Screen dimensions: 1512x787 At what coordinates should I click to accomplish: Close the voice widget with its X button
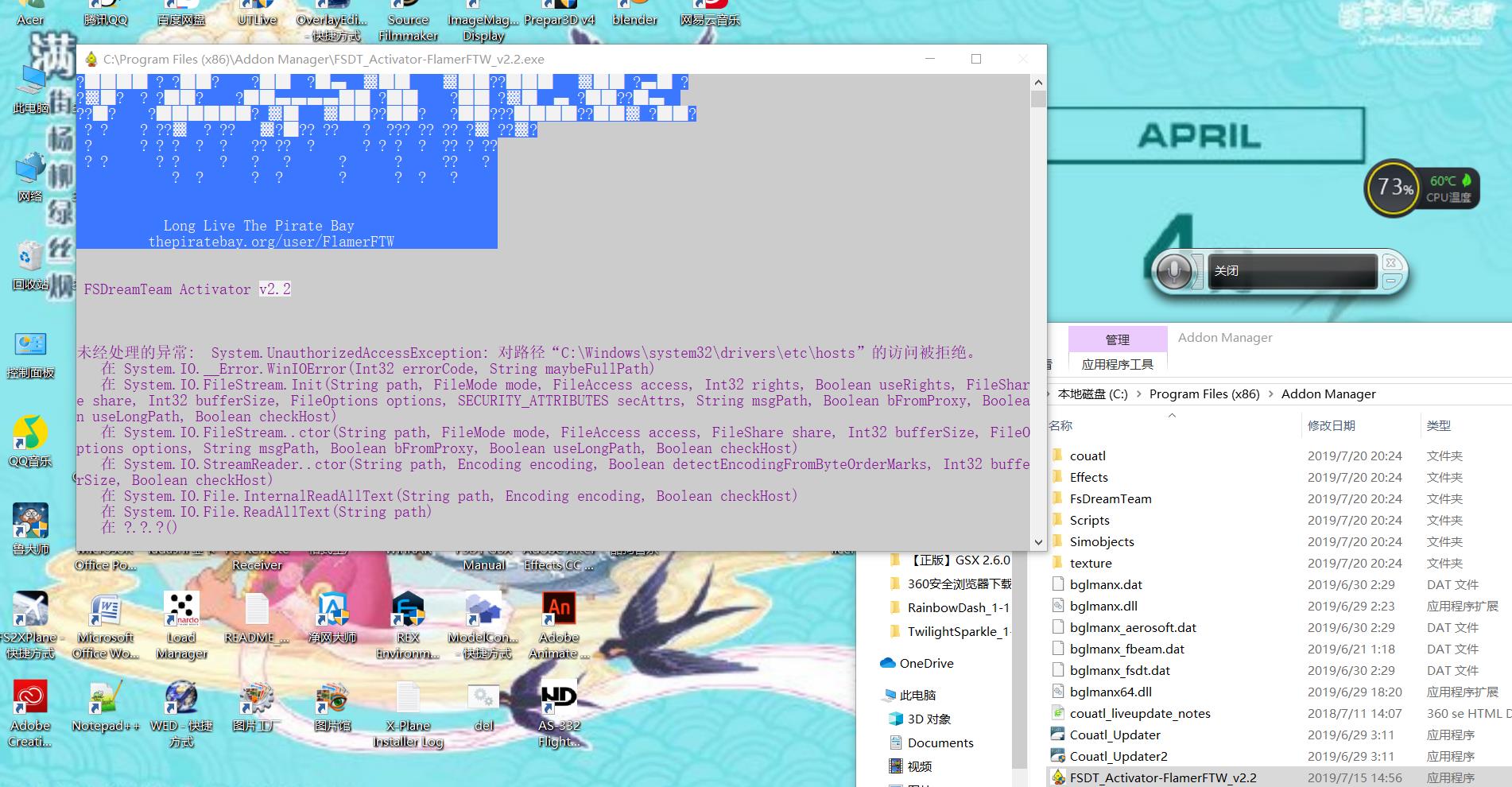pos(1390,262)
